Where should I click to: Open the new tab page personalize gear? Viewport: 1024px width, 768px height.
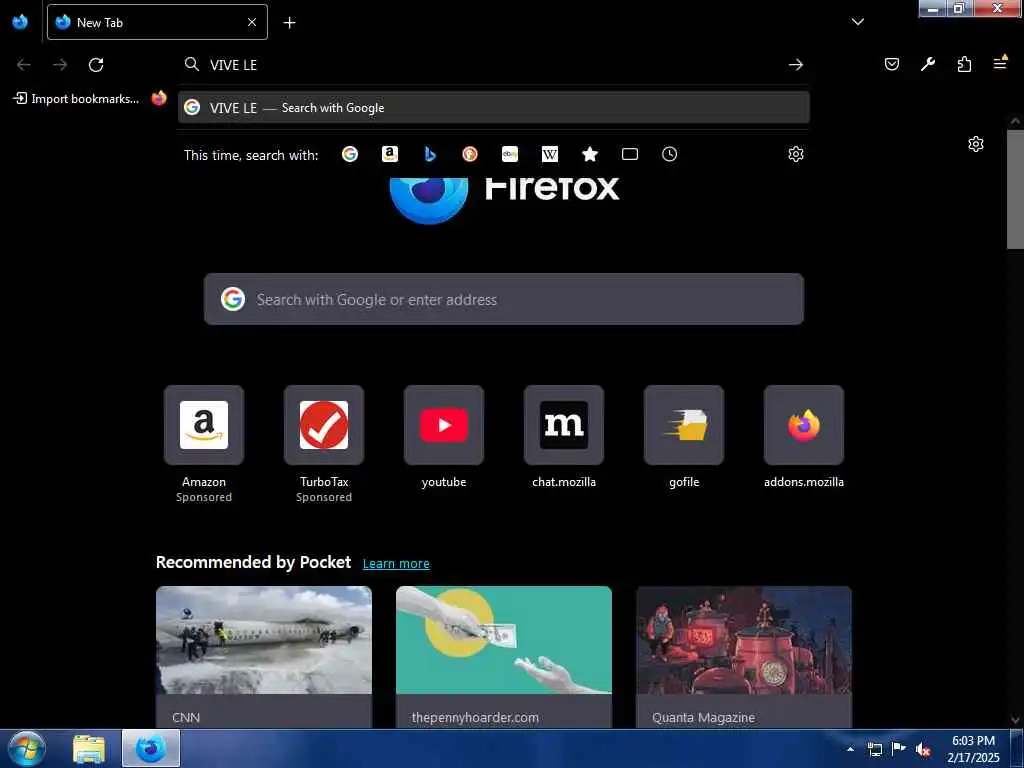[x=976, y=144]
